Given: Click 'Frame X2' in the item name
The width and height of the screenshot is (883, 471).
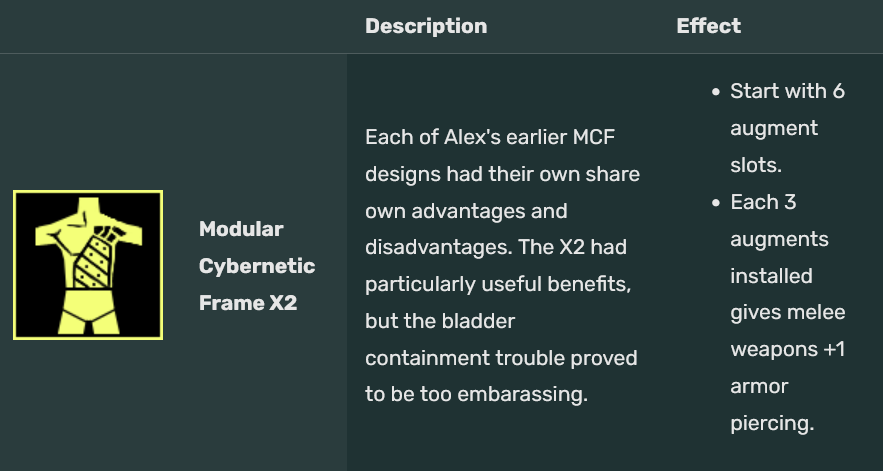Looking at the screenshot, I should click(x=247, y=302).
